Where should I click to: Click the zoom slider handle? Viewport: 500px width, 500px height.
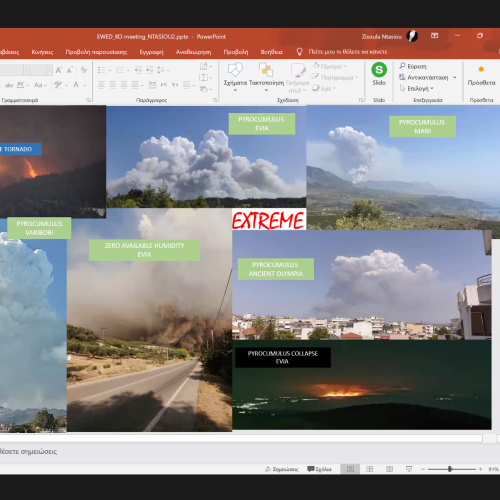coord(450,469)
